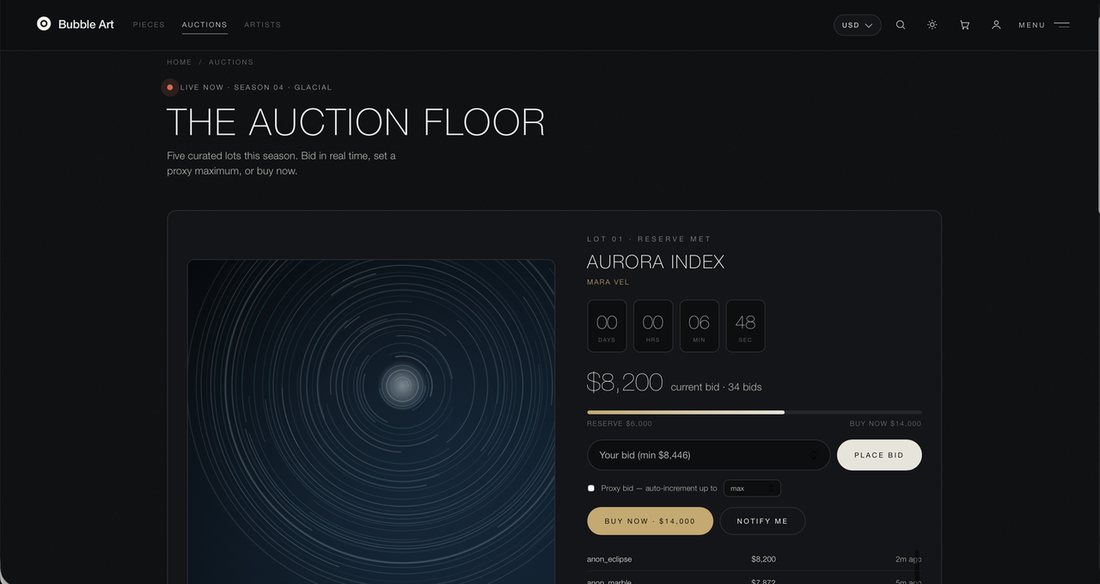1100x584 pixels.
Task: Click the Bubble Art logo icon
Action: [x=43, y=24]
